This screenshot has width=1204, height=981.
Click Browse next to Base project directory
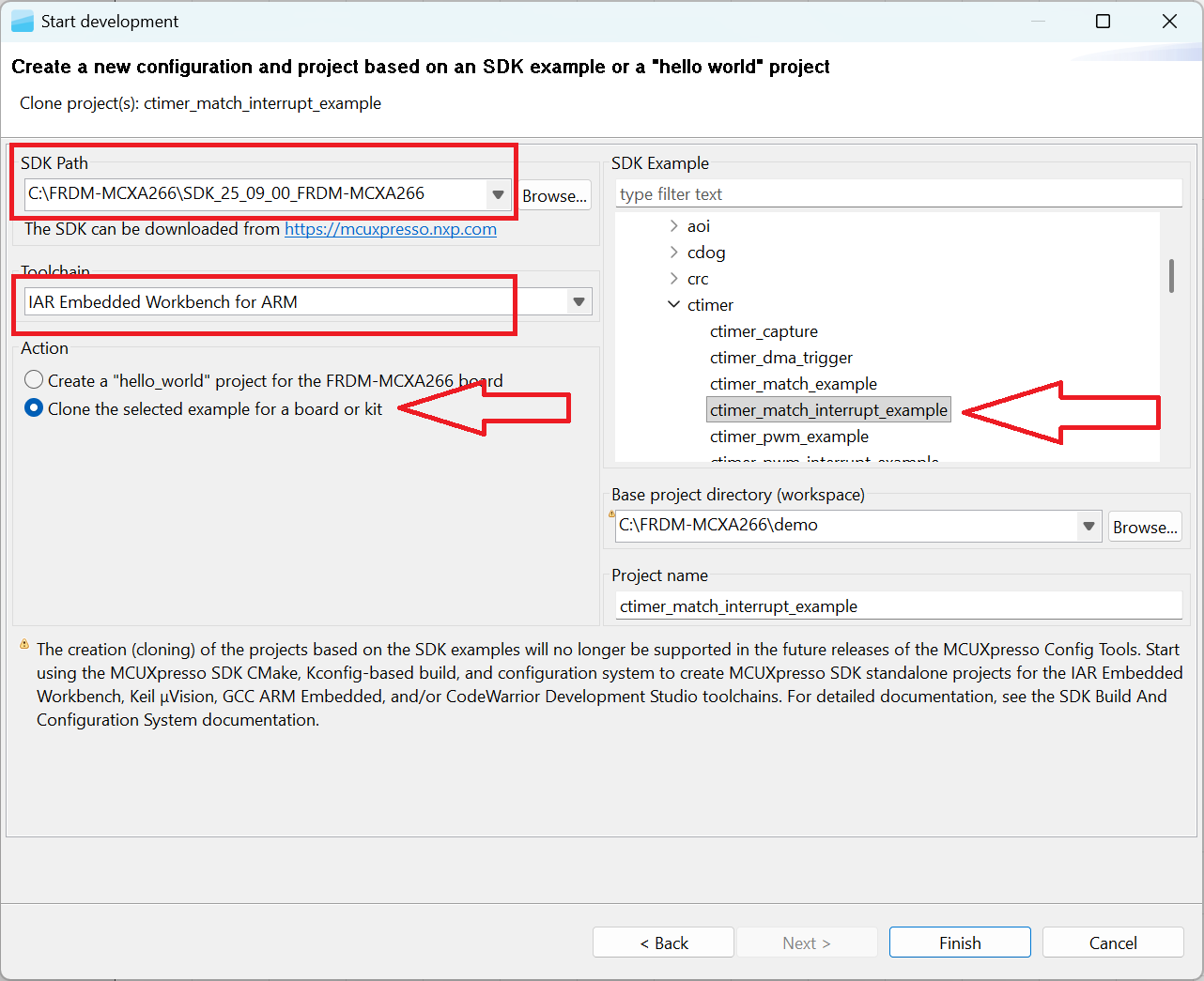1144,526
